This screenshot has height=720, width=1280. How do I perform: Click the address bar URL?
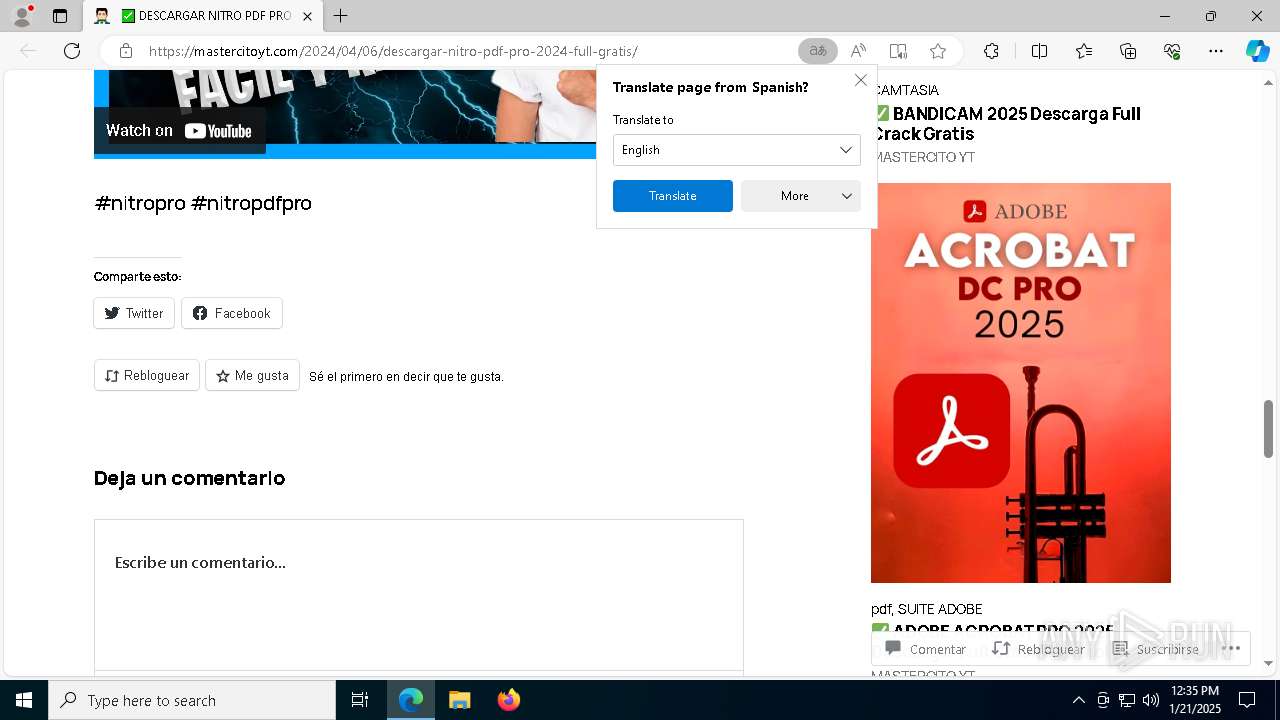coord(393,51)
